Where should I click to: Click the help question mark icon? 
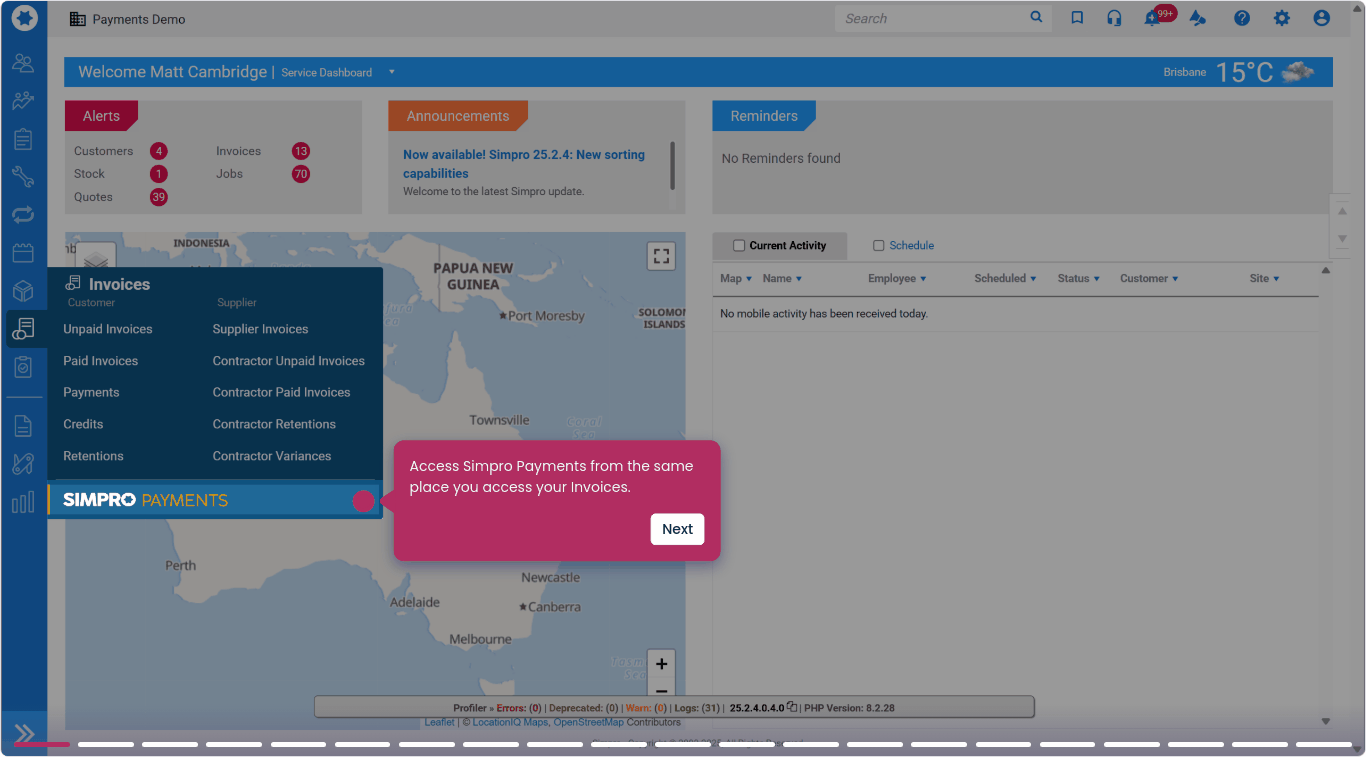pos(1242,18)
